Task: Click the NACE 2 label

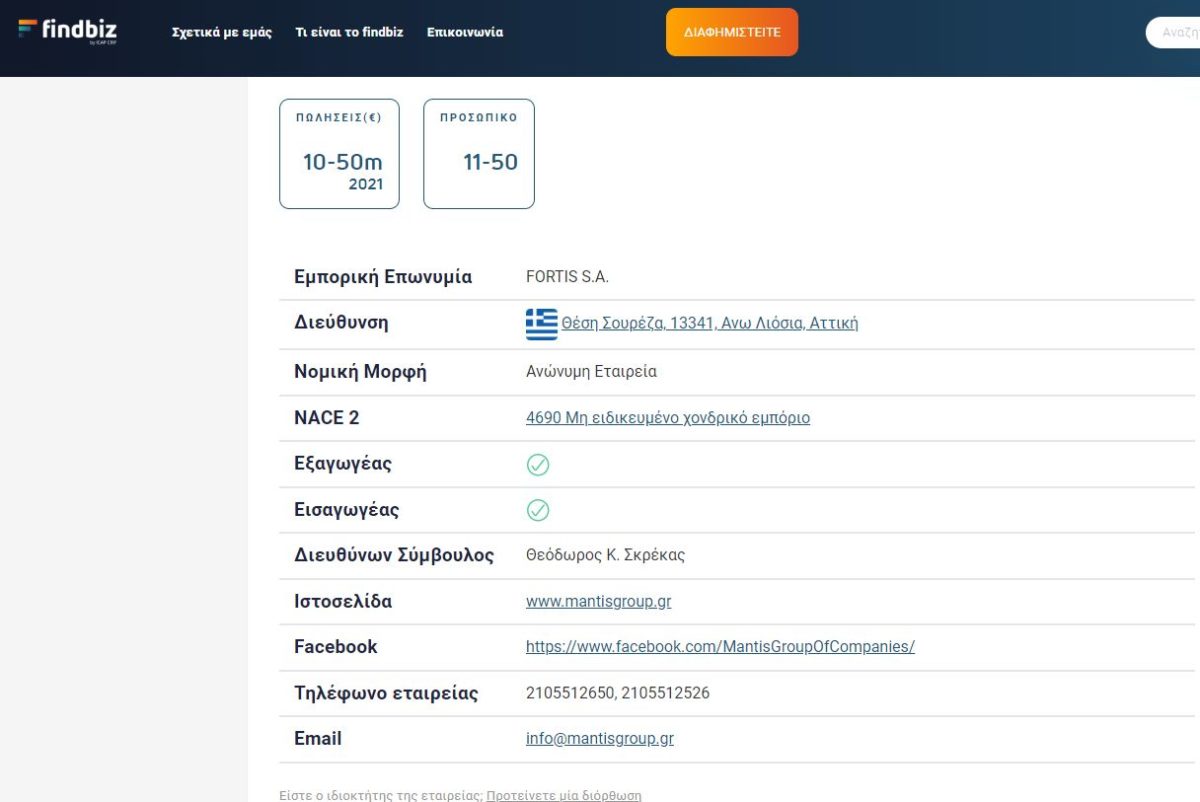Action: [x=326, y=418]
